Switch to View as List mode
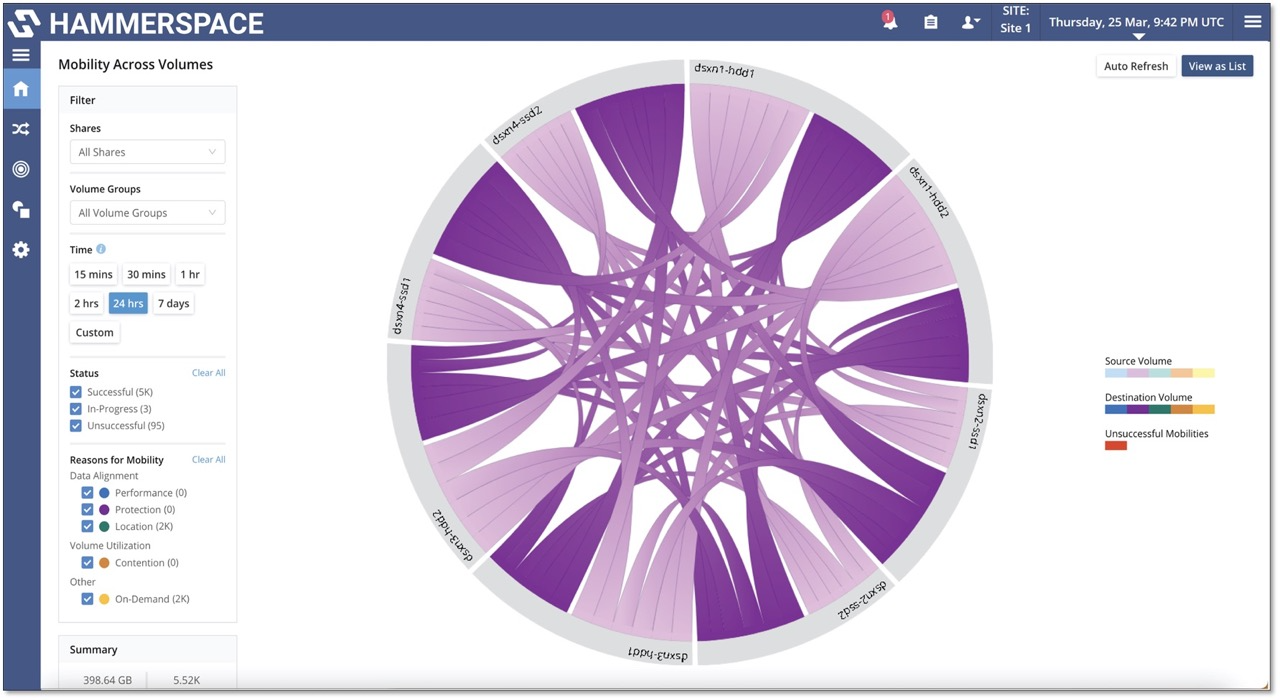 coord(1217,66)
